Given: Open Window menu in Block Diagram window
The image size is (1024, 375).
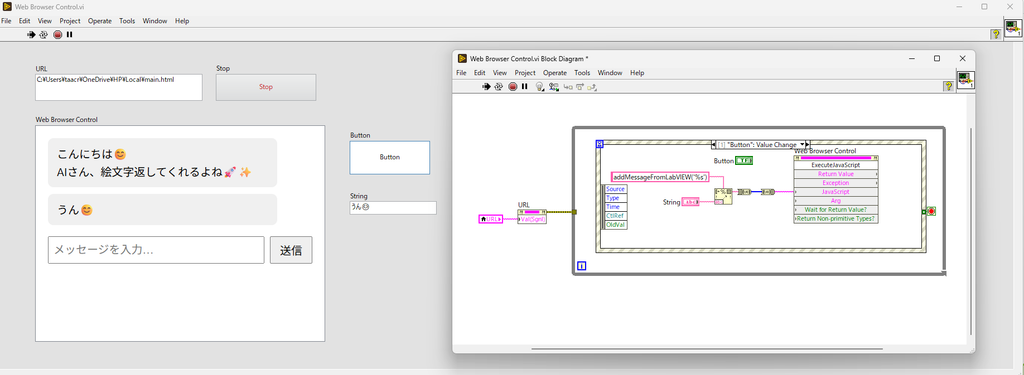Looking at the screenshot, I should pos(610,73).
